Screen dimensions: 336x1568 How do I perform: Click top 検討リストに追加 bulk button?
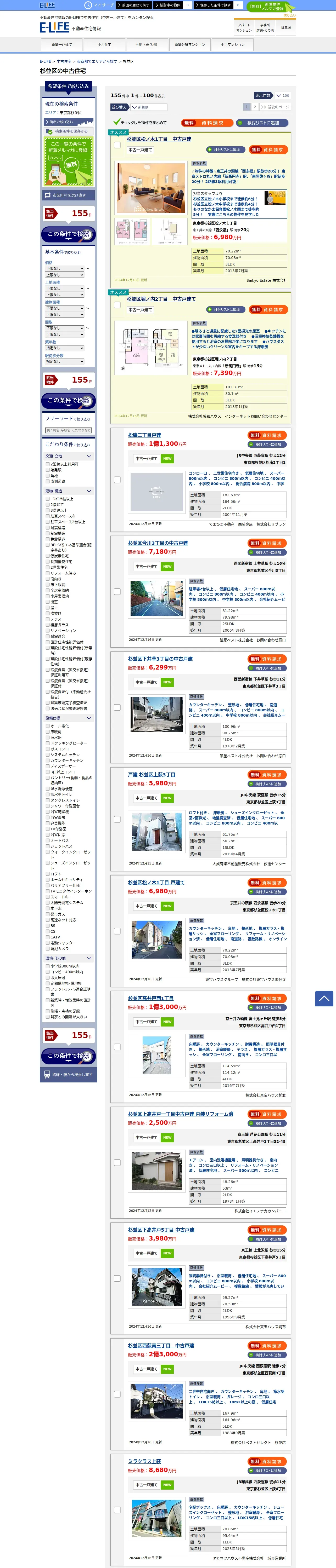[x=263, y=123]
